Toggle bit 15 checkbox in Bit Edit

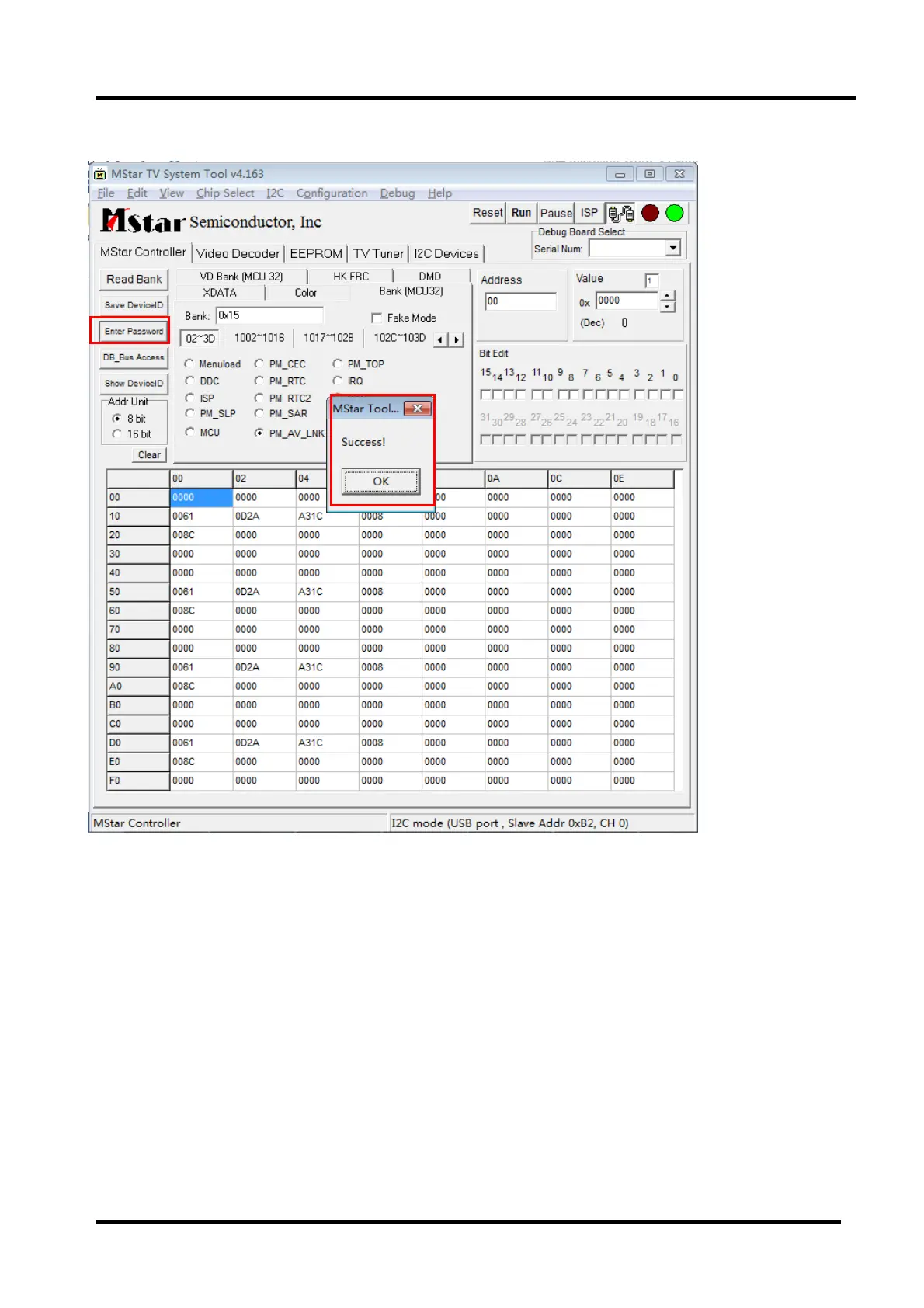[485, 395]
